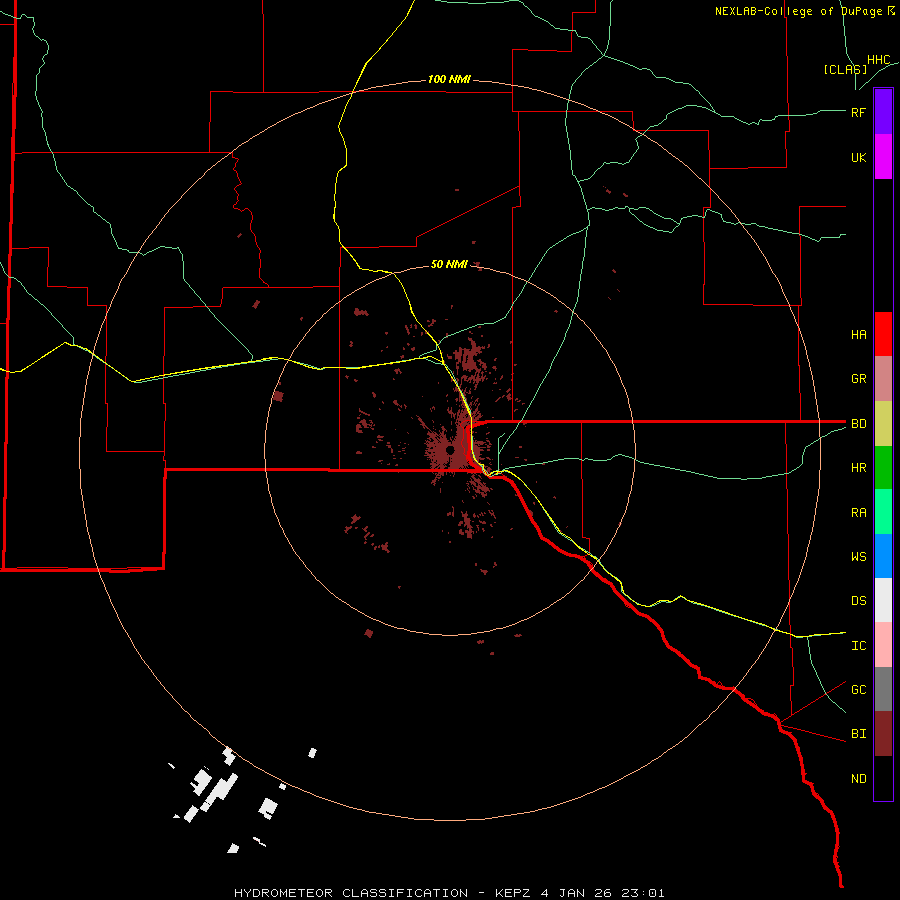Click the BI dark red legend swatch

[883, 734]
